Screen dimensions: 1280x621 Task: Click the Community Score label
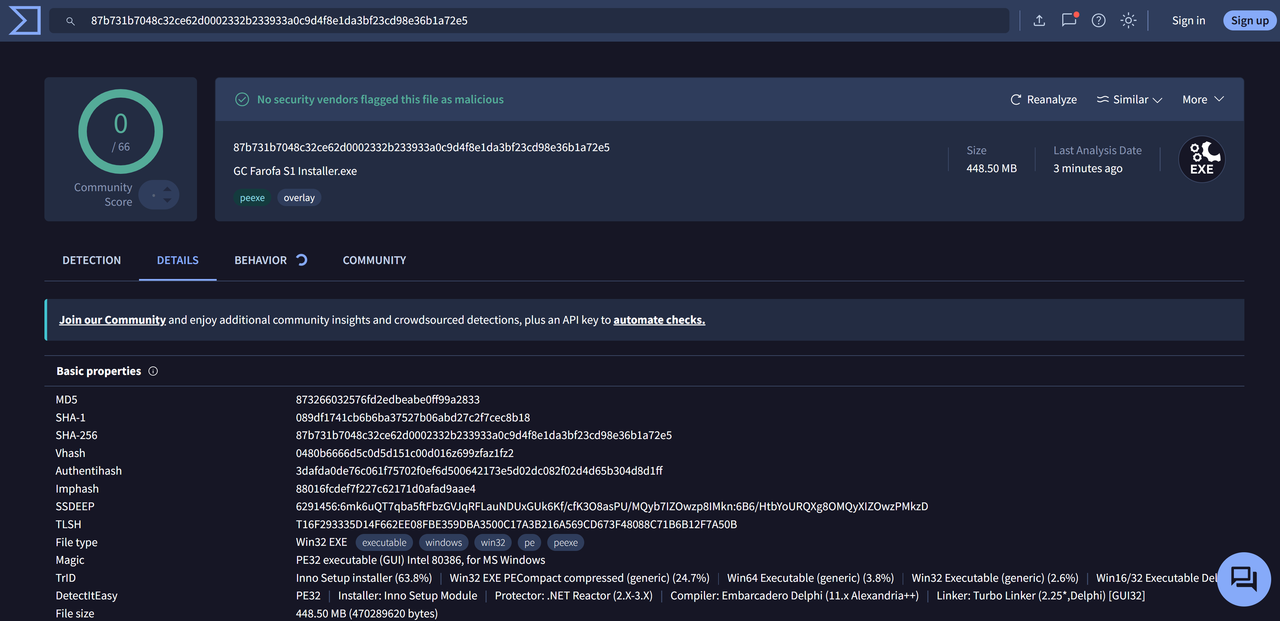(x=103, y=195)
